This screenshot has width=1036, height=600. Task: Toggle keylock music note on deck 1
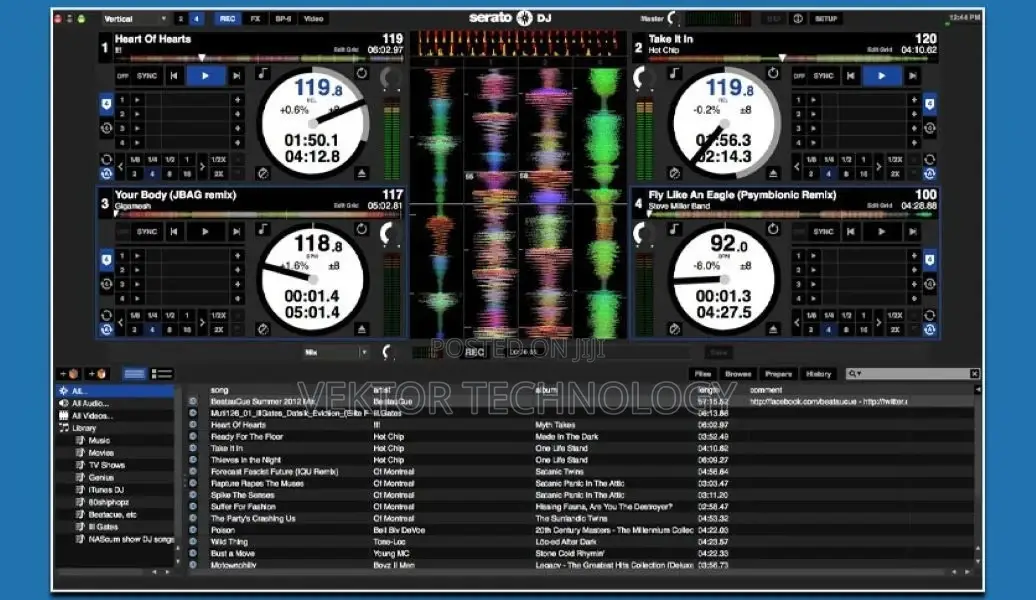pos(263,74)
